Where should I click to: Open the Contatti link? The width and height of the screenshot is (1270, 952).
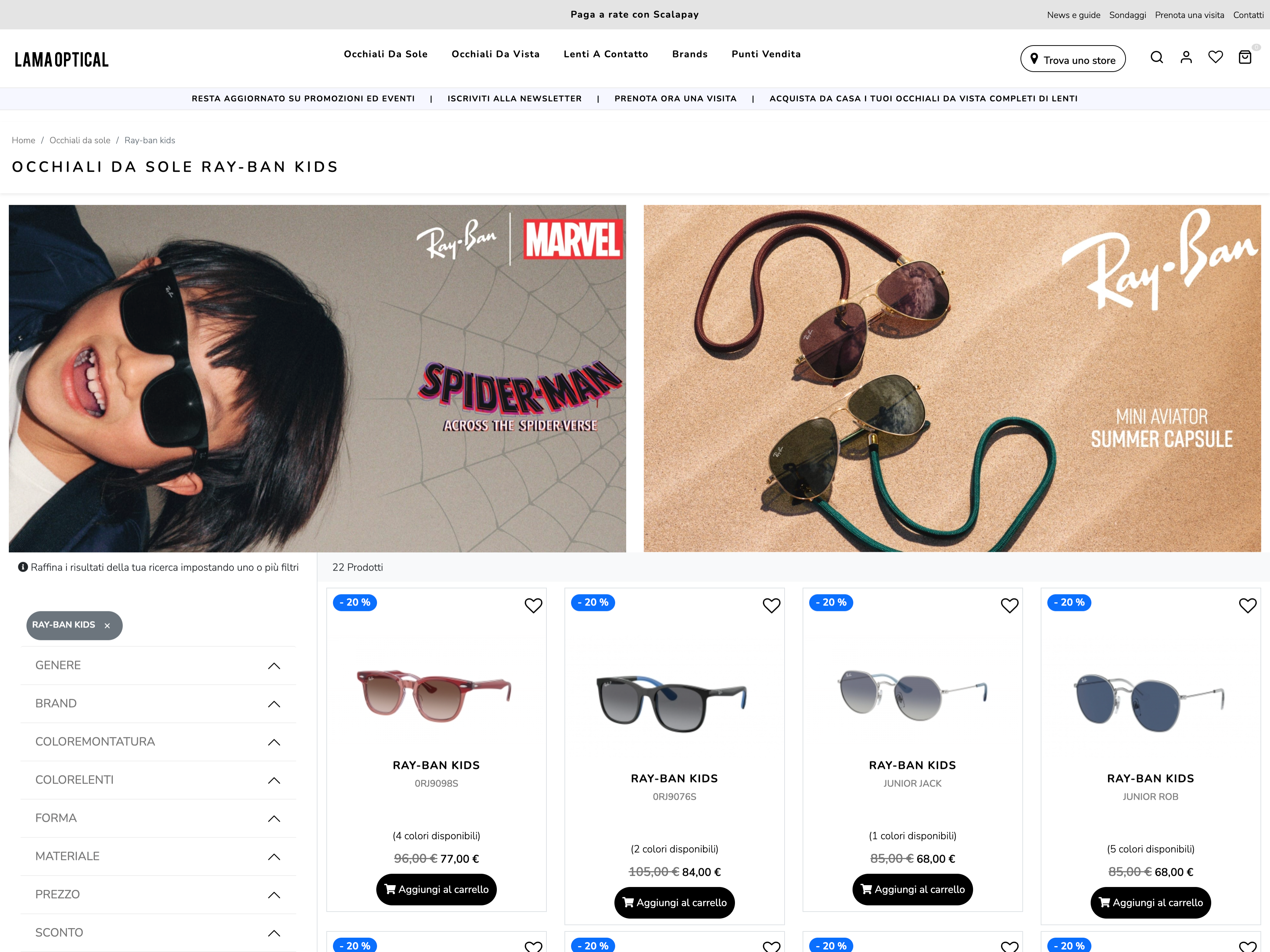pyautogui.click(x=1248, y=15)
